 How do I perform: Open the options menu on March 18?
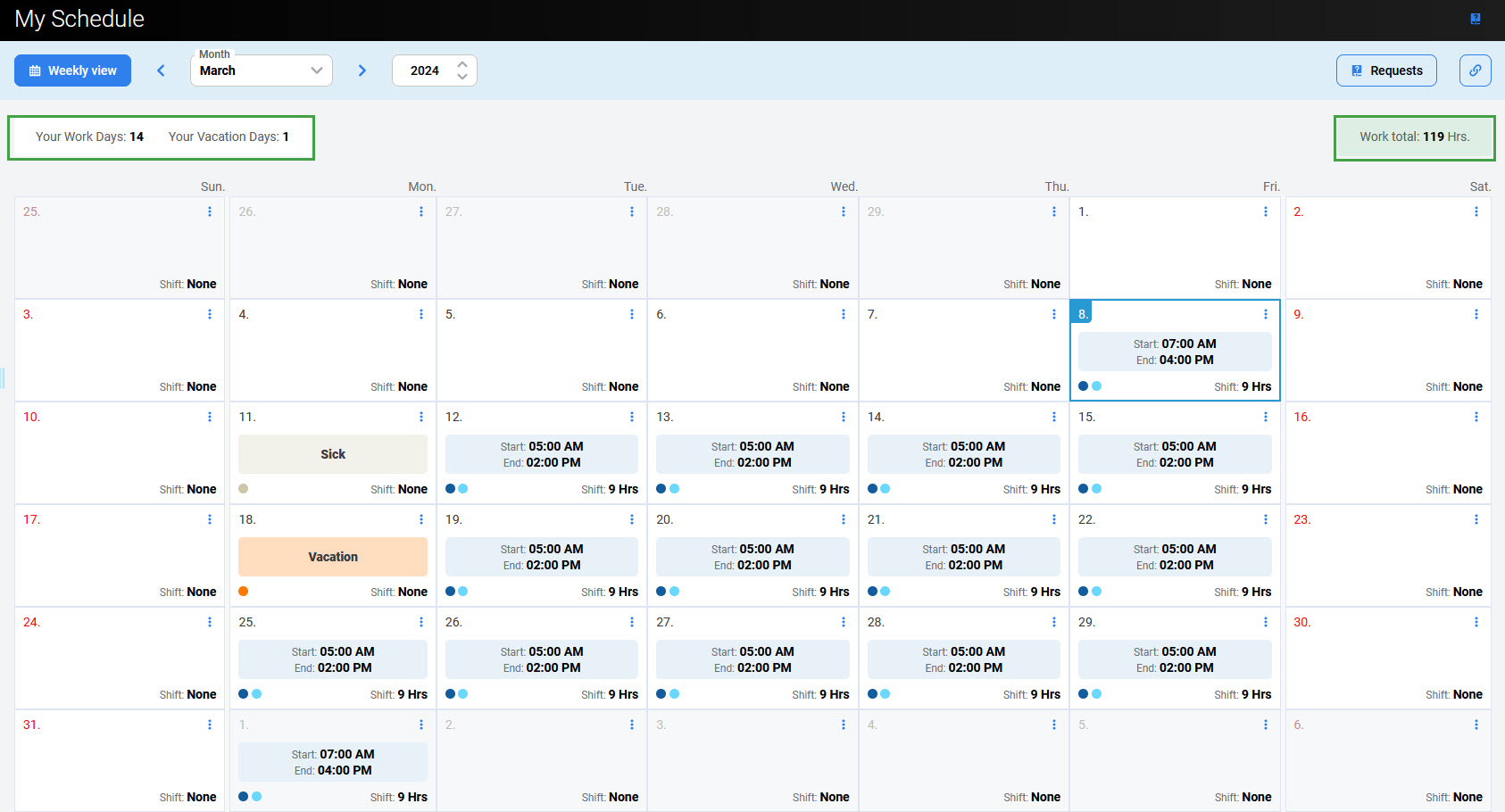pos(421,519)
